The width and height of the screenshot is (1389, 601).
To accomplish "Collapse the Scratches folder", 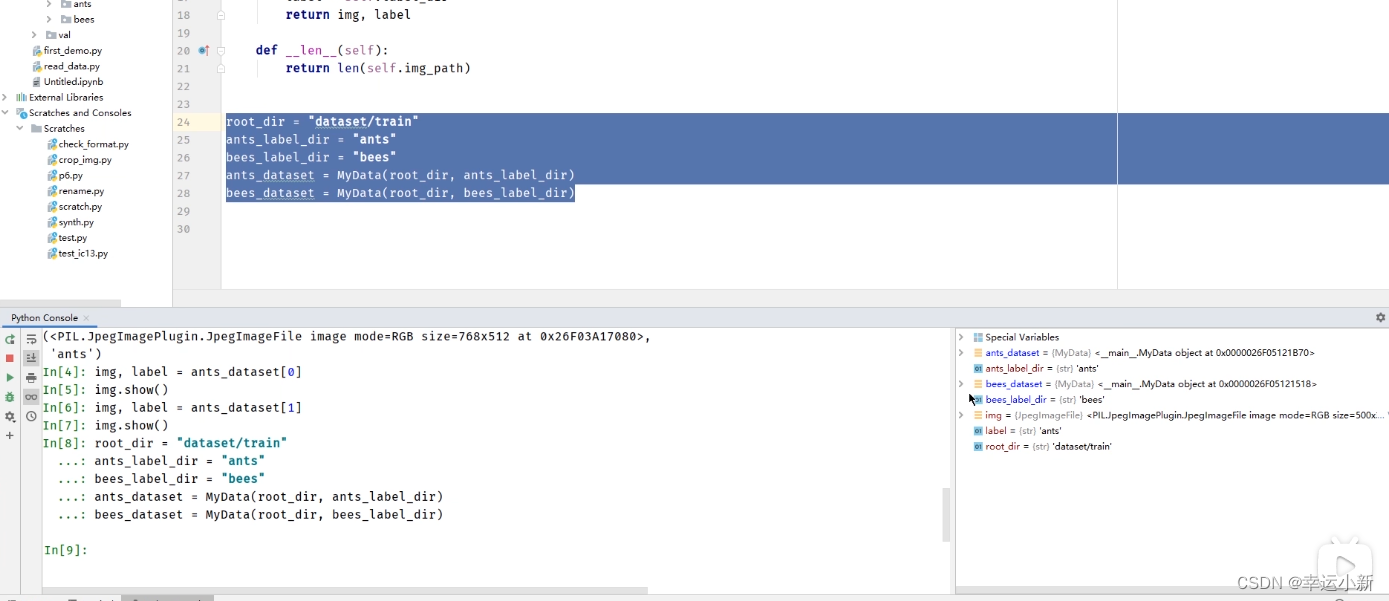I will pos(20,128).
